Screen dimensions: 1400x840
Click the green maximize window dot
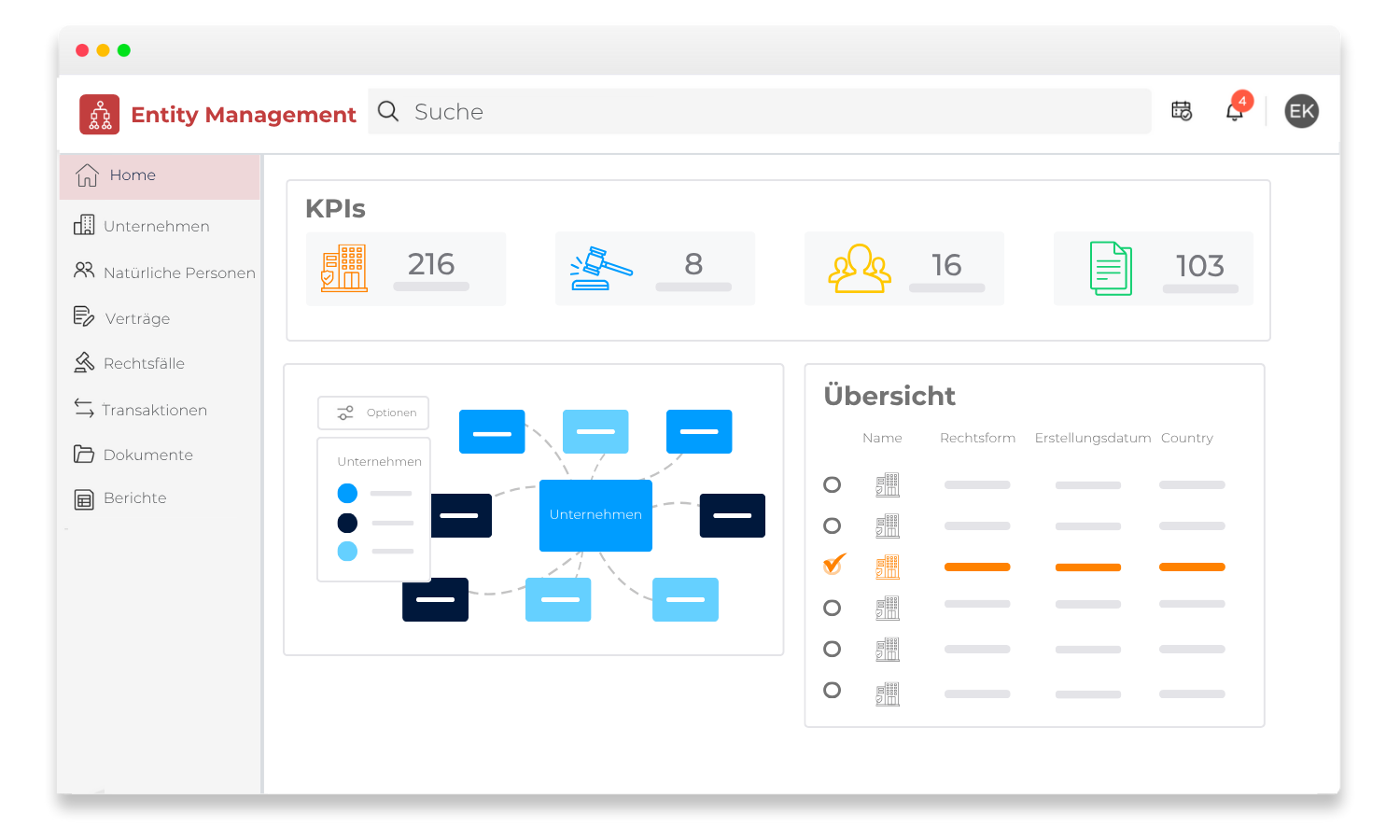(124, 50)
